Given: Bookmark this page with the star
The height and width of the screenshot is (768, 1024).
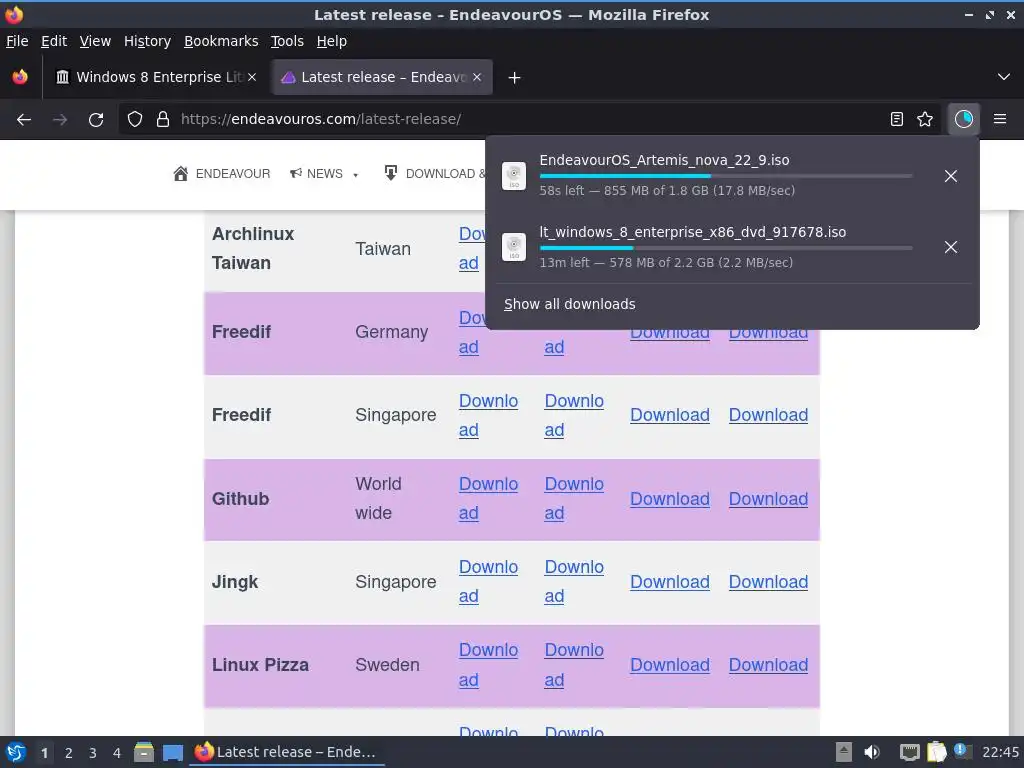Looking at the screenshot, I should pos(925,120).
